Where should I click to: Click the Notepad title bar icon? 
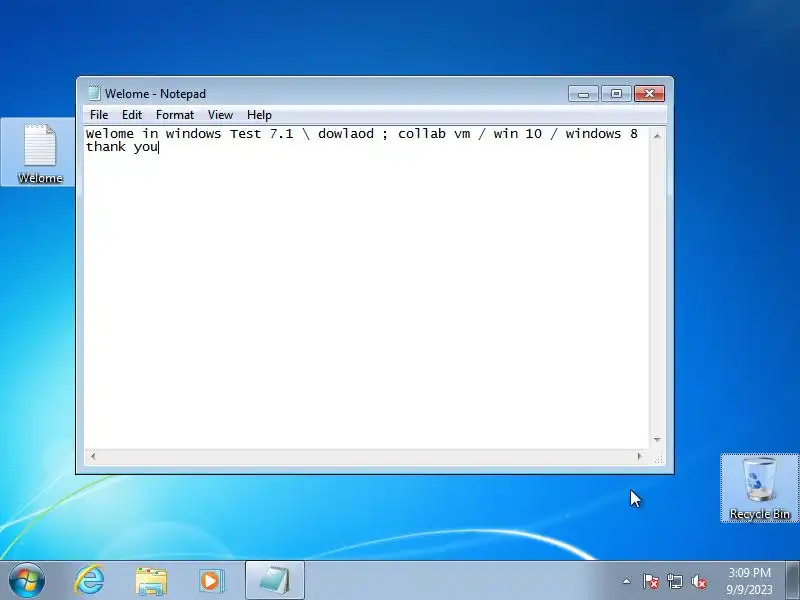point(94,93)
